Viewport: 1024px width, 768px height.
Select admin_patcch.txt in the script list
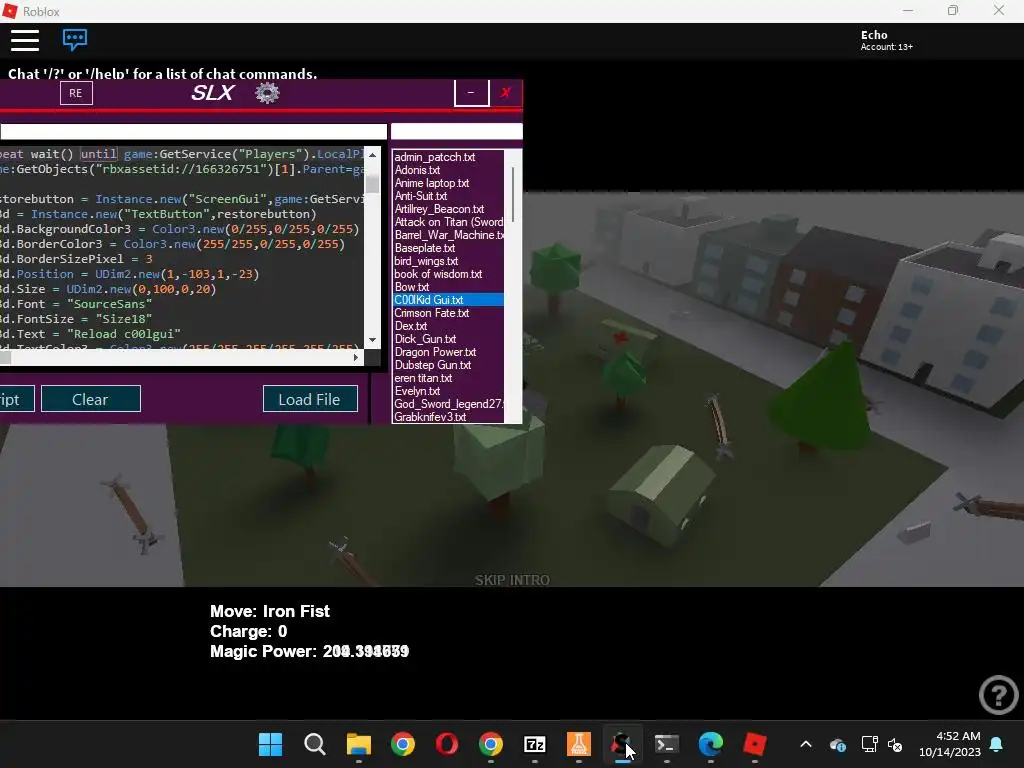coord(448,157)
